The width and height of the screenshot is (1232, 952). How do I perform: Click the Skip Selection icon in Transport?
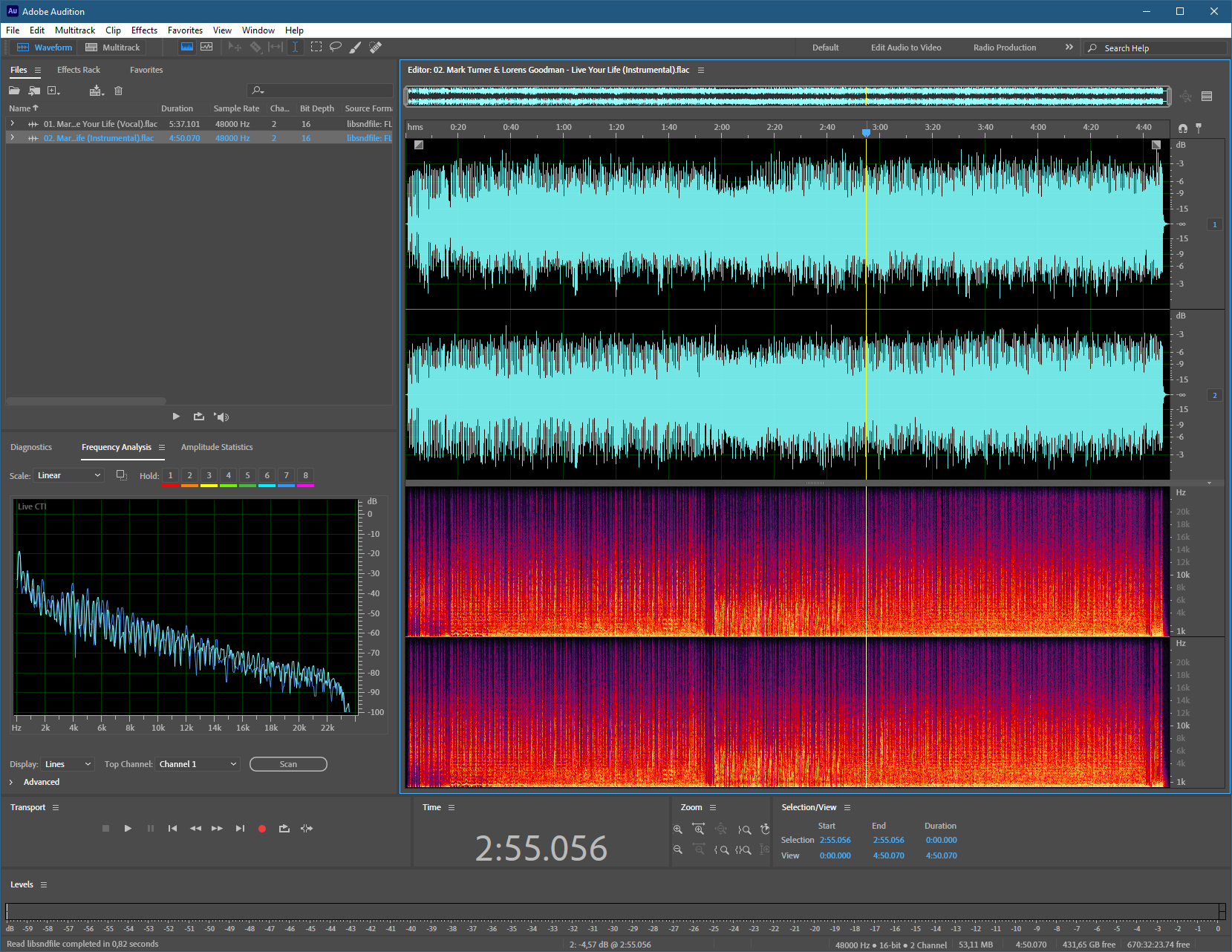[307, 829]
